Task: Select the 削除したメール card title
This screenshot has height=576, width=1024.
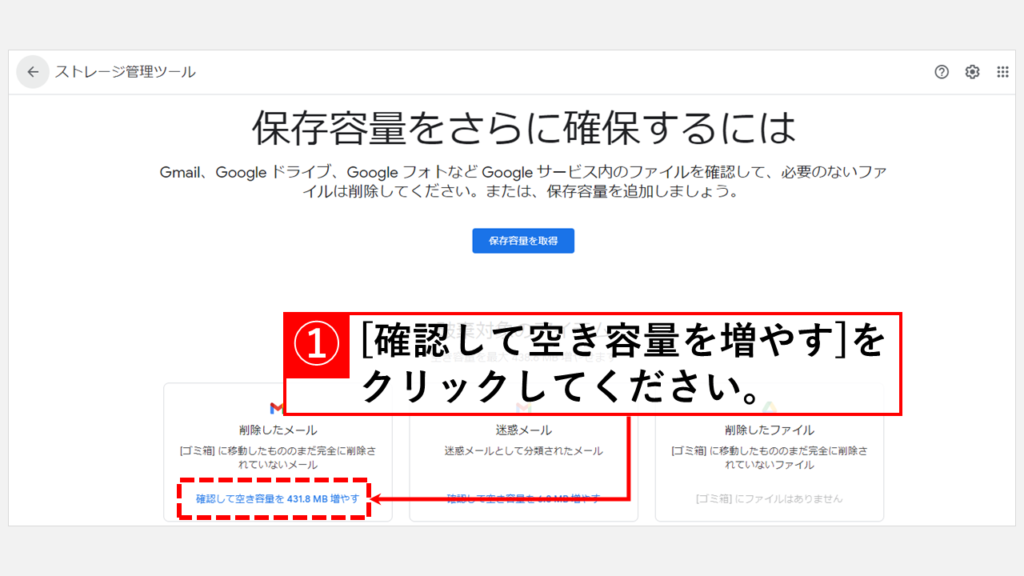Action: coord(277,430)
